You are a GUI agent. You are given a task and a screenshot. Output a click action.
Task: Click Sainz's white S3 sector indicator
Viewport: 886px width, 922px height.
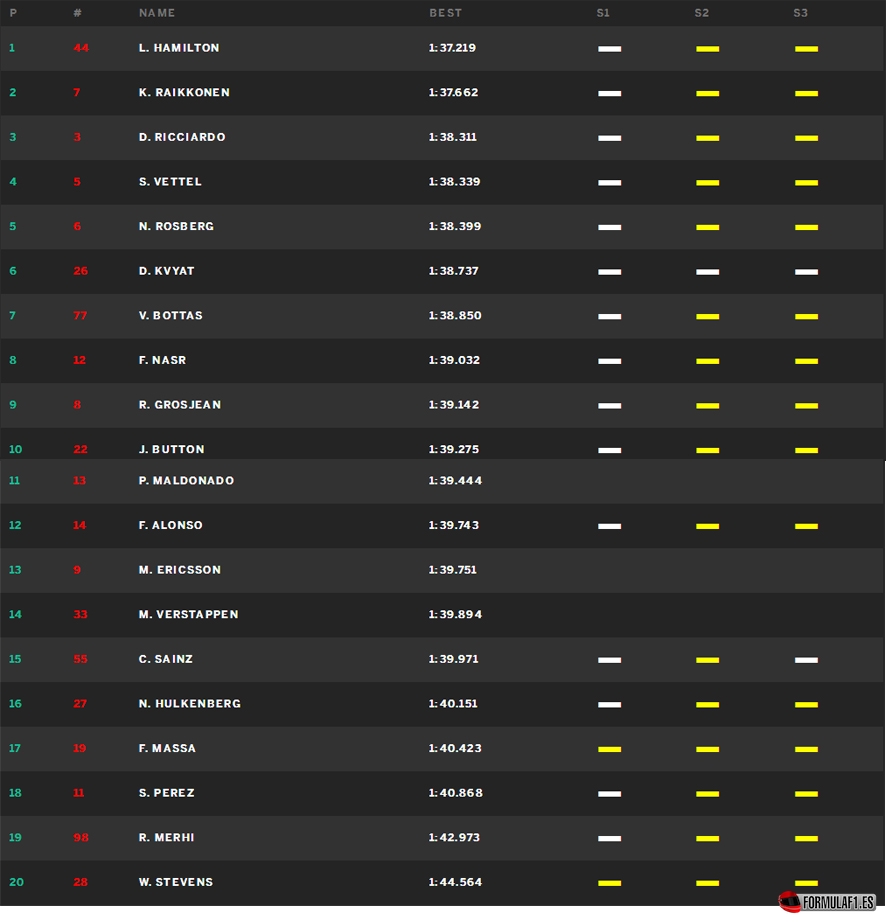click(806, 660)
